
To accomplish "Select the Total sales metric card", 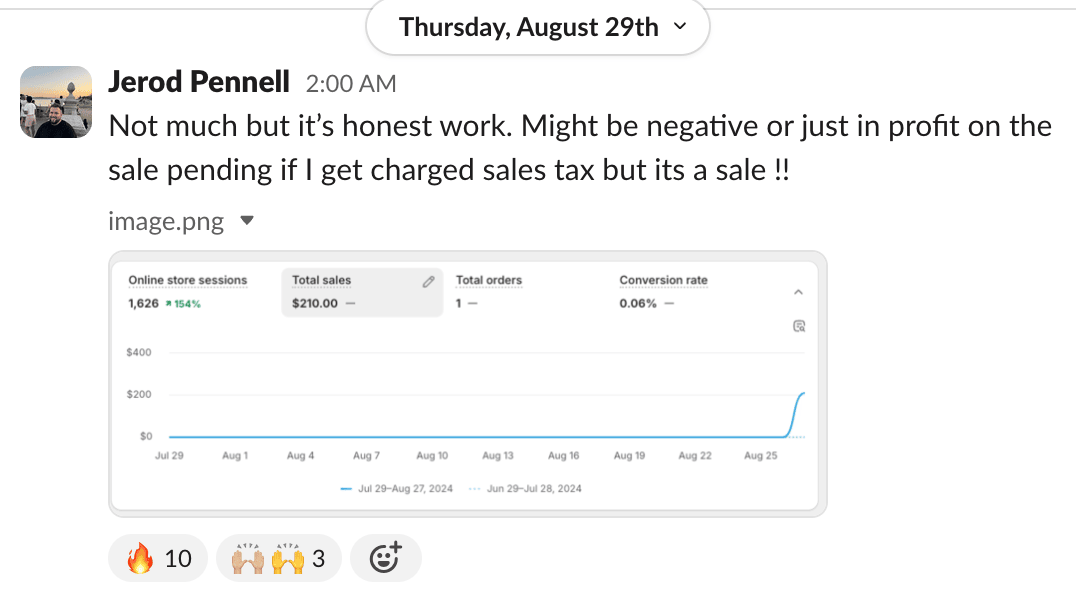I will pyautogui.click(x=360, y=292).
